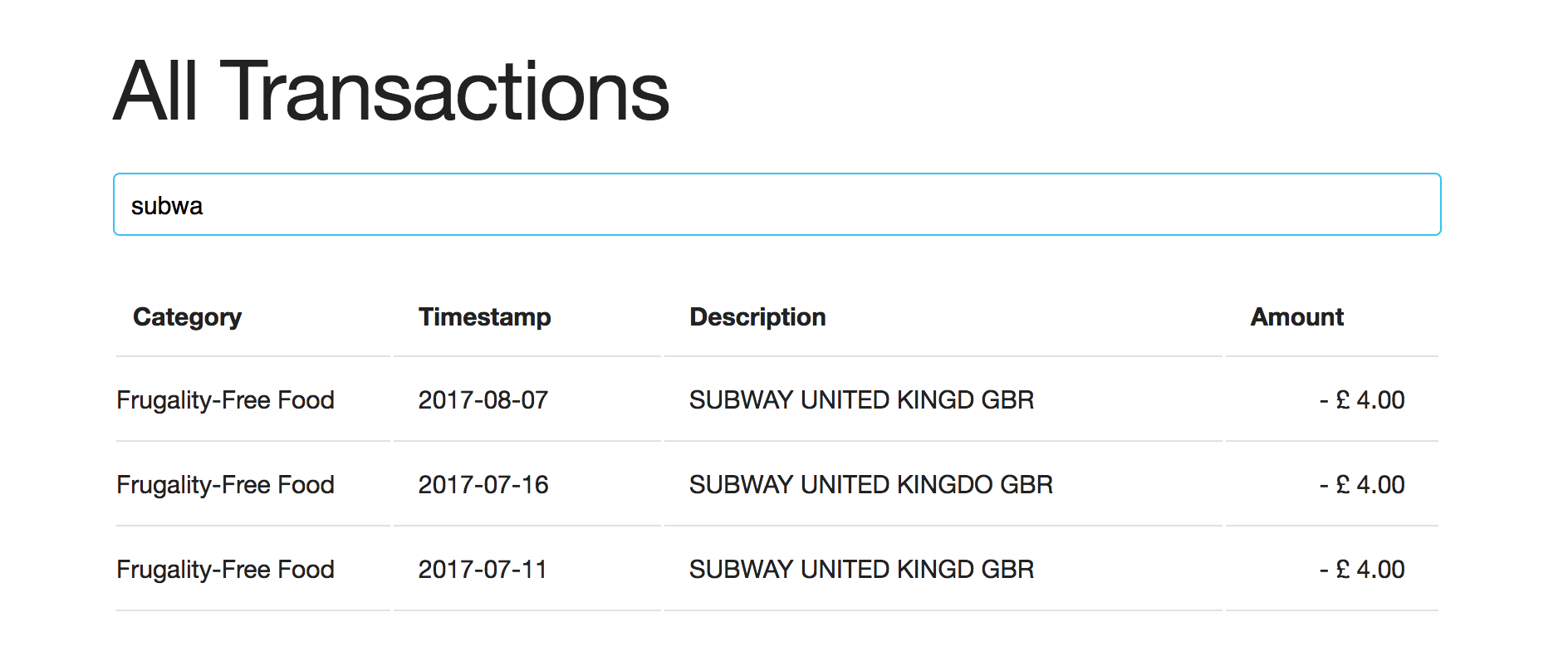Image resolution: width=1568 pixels, height=666 pixels.
Task: Select the £4.00 amount in the 2017-08-07 row
Action: 1362,400
